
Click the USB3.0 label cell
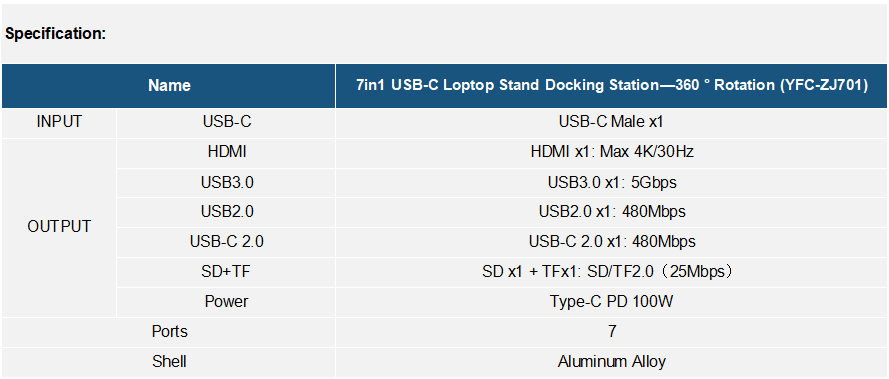tap(226, 182)
